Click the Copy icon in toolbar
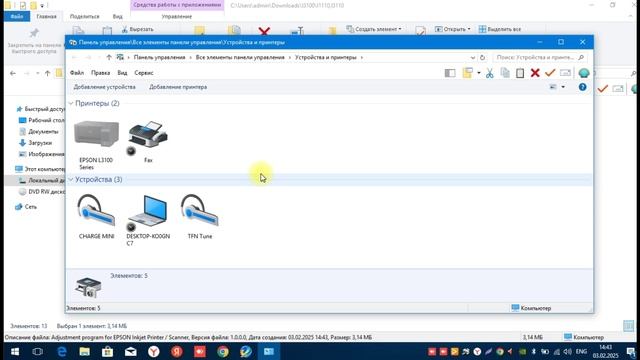This screenshot has width=640, height=360. click(505, 73)
